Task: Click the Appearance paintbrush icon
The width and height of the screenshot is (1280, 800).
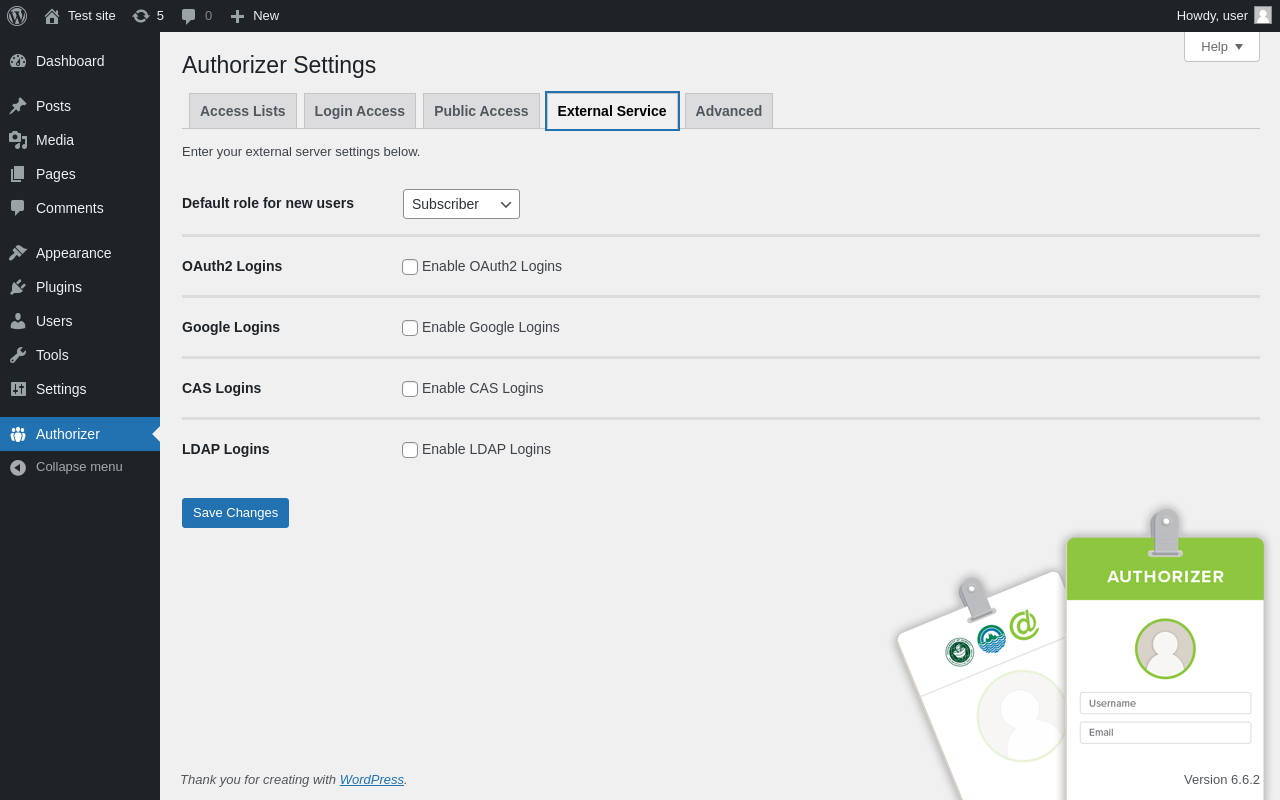Action: click(18, 253)
